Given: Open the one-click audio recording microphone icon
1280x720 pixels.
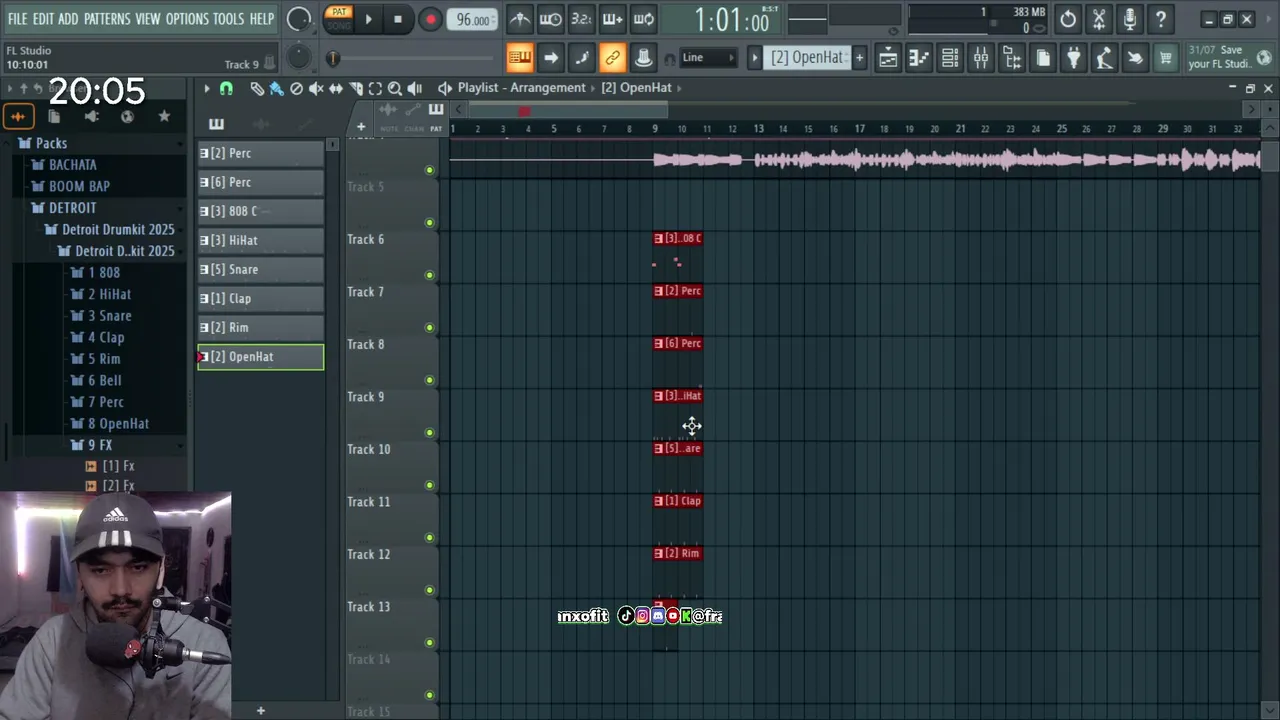Looking at the screenshot, I should (1130, 19).
